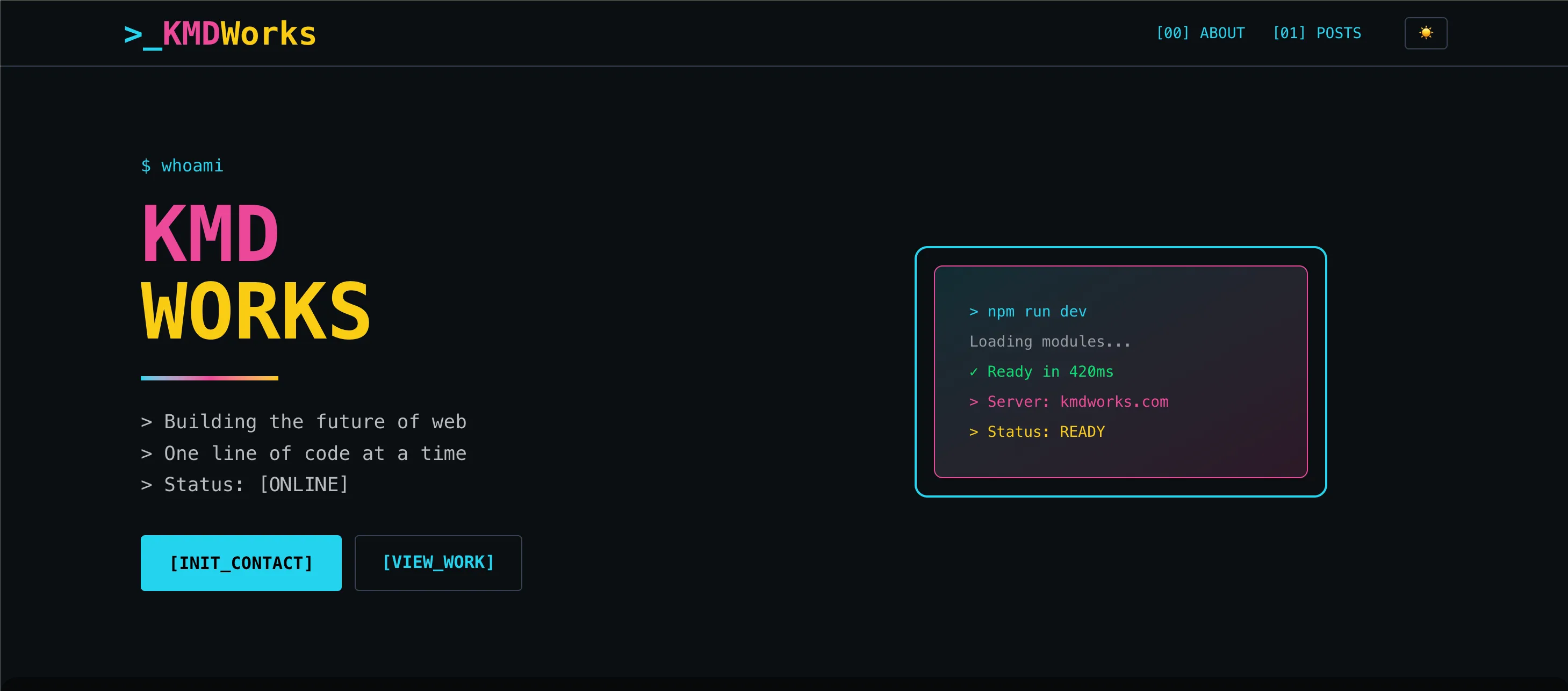Click the '$ whoami' prompt text

182,165
